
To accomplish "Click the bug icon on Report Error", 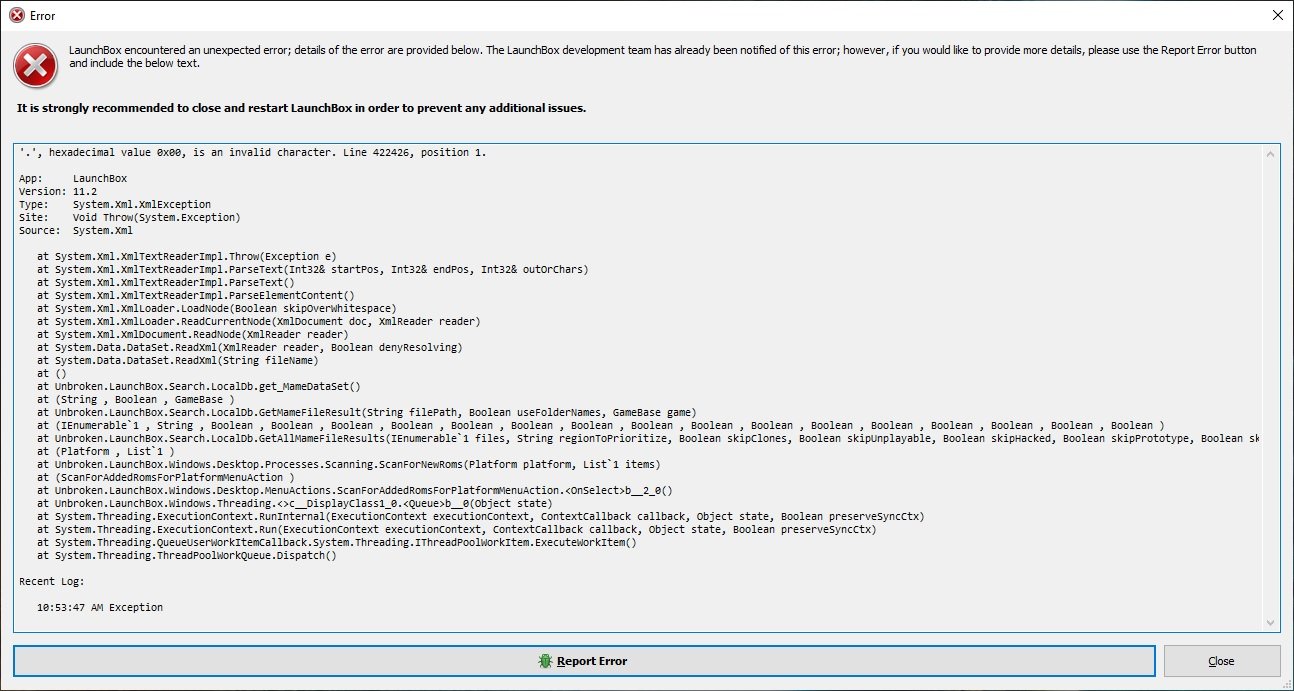I will point(545,661).
